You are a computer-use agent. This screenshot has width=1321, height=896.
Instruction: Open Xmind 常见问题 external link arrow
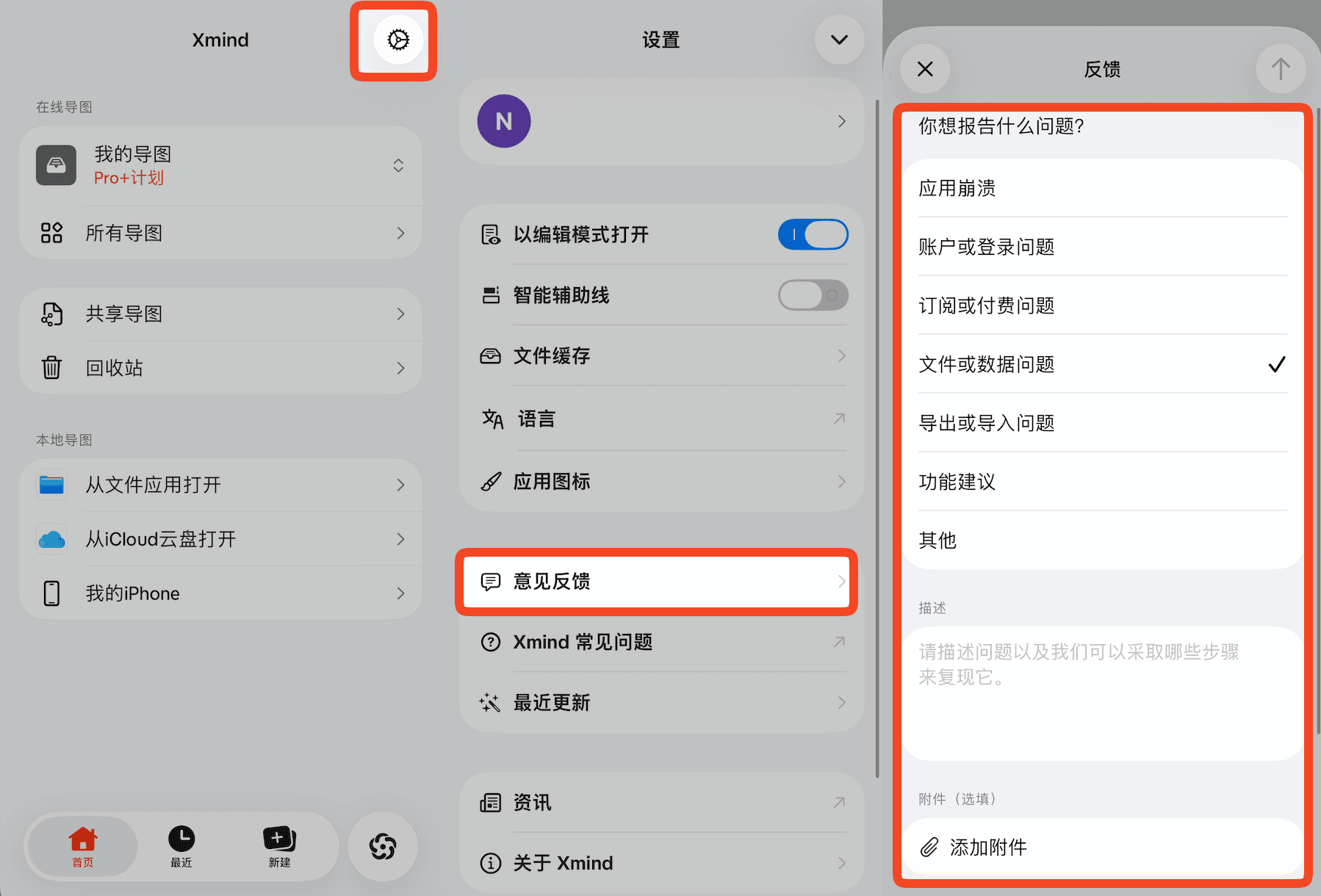pyautogui.click(x=839, y=642)
